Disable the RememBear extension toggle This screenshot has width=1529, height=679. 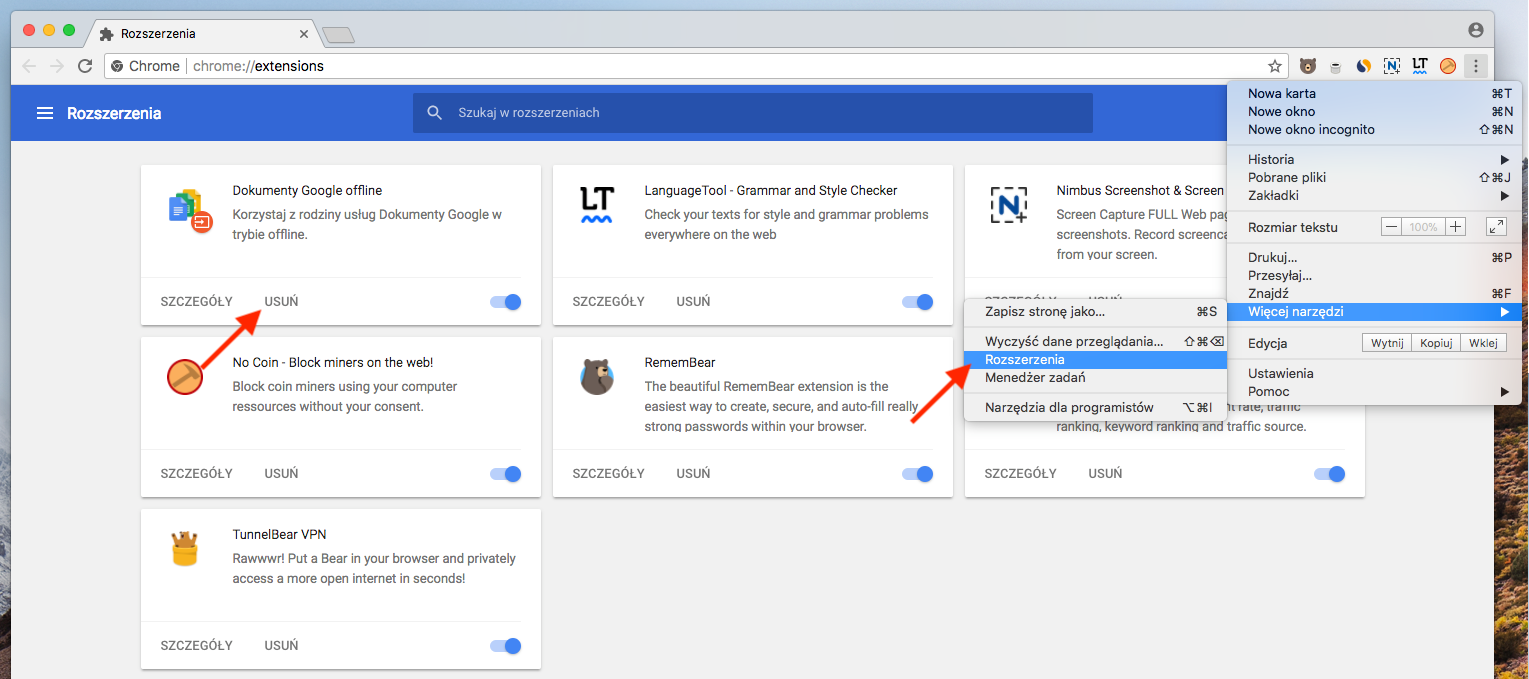coord(918,474)
